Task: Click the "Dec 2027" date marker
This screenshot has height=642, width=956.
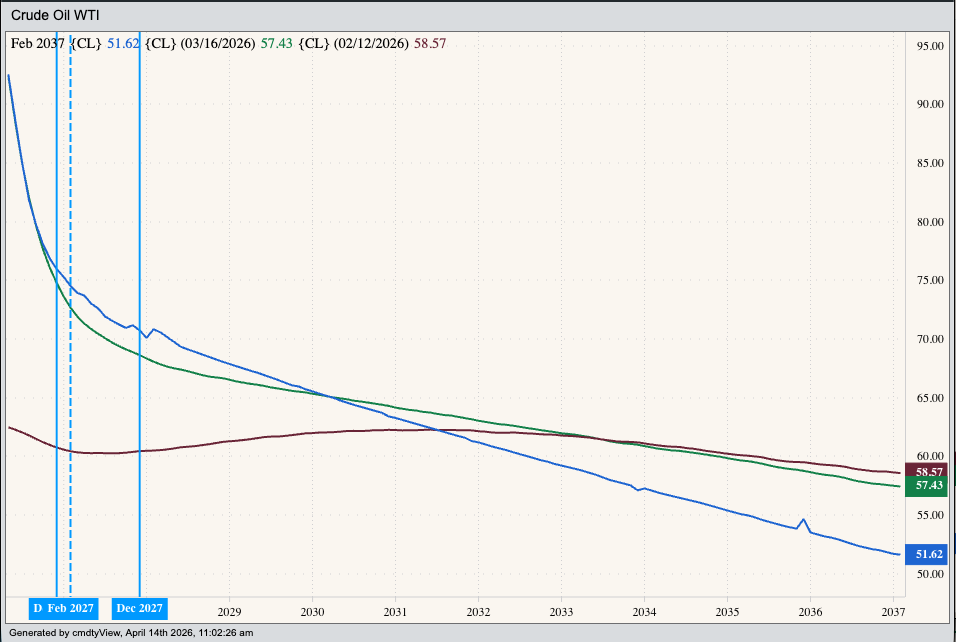Action: pyautogui.click(x=139, y=608)
